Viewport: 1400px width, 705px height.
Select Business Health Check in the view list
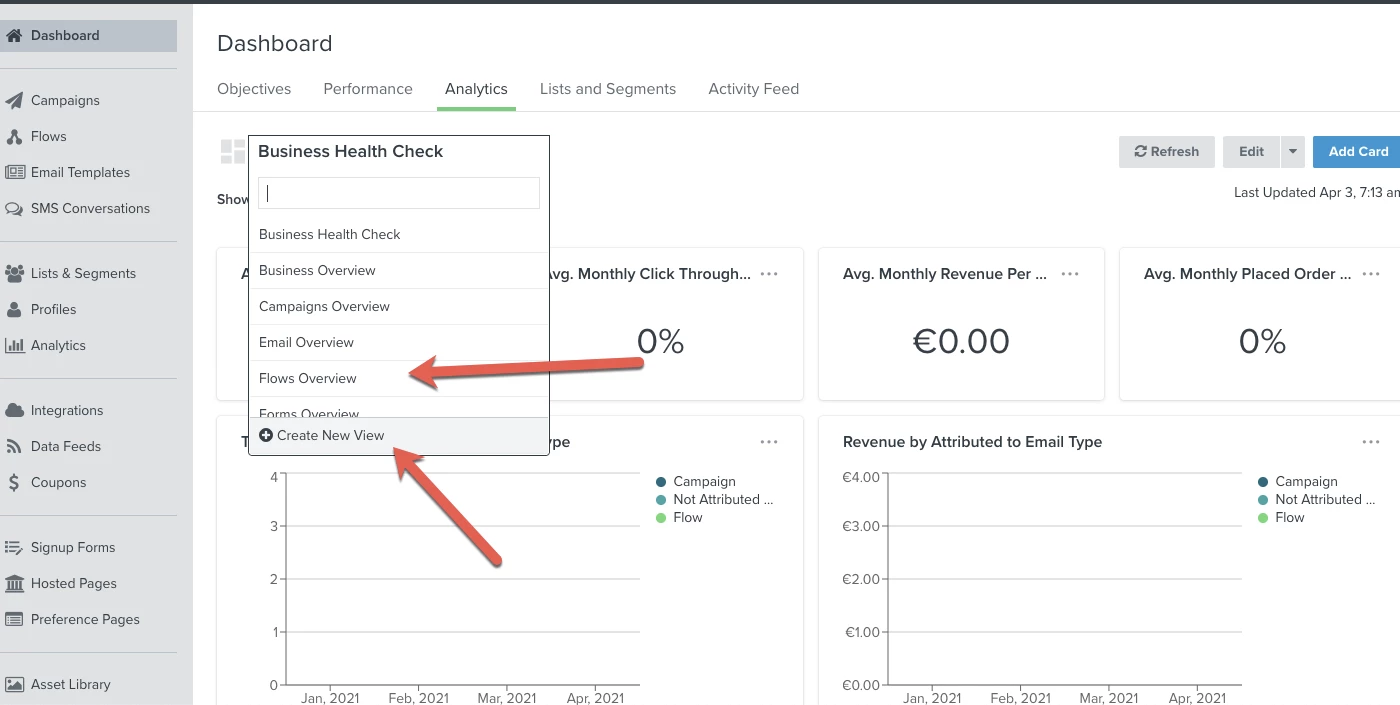399,234
